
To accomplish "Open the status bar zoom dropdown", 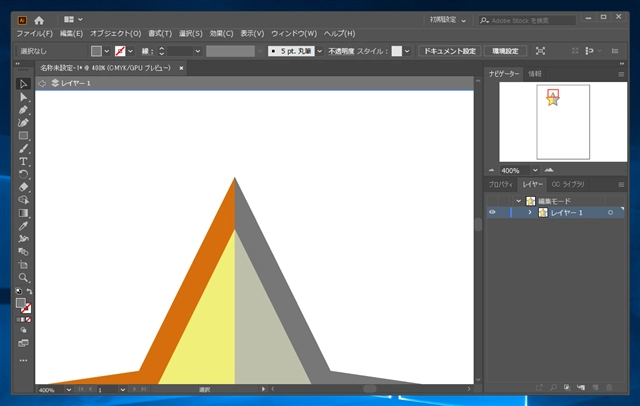I will pyautogui.click(x=69, y=390).
